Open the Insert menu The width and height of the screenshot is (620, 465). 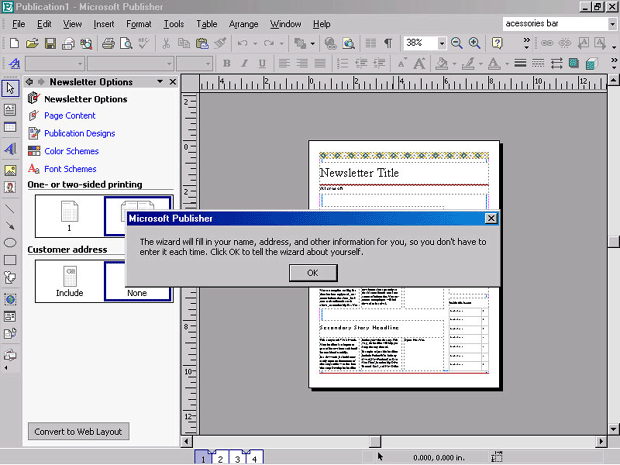pos(104,24)
